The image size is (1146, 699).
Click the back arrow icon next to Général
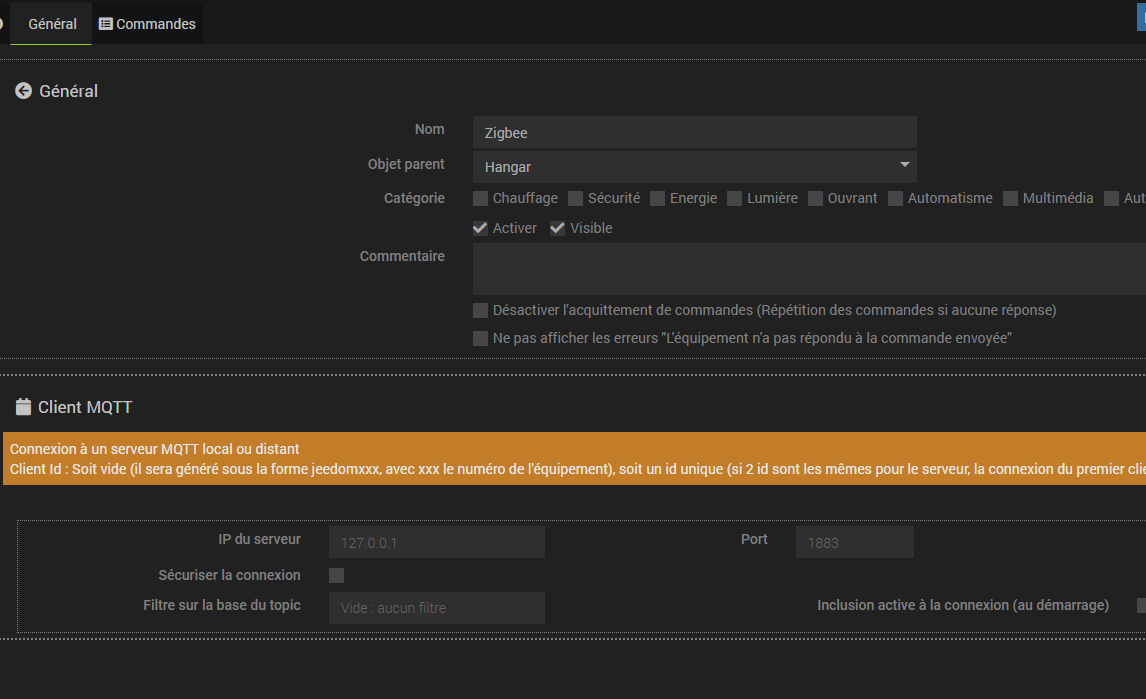tap(23, 91)
